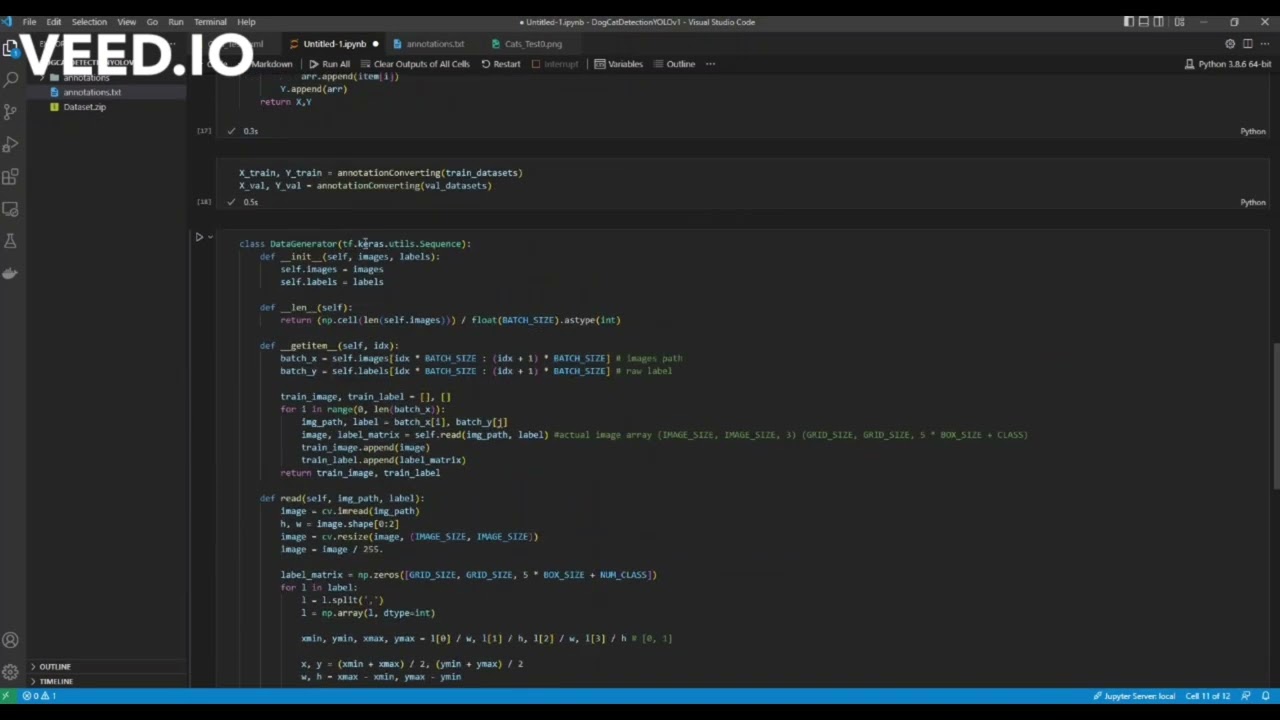Open the notebook Outline
The width and height of the screenshot is (1280, 720).
[675, 64]
